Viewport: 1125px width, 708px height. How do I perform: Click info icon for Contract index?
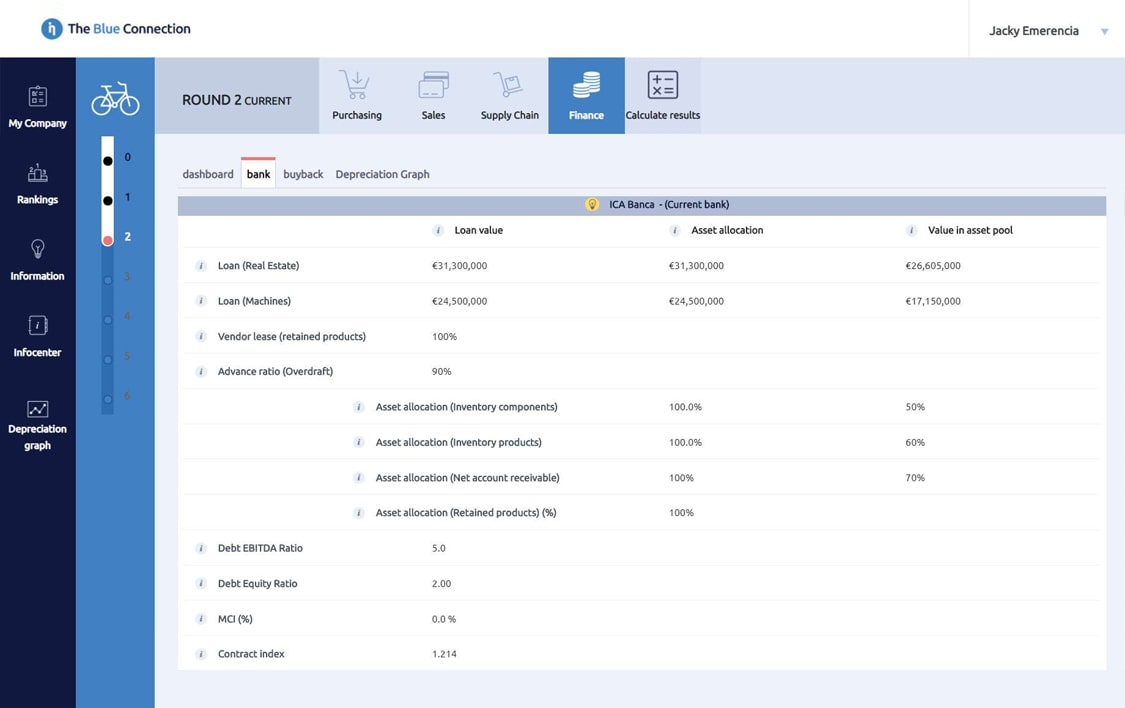[x=201, y=654]
